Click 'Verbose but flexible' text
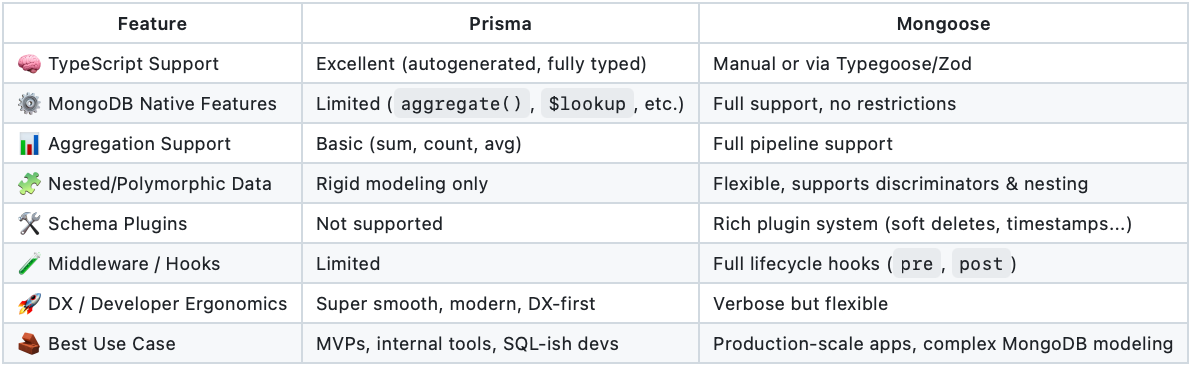Viewport: 1192px width, 366px height. (800, 304)
